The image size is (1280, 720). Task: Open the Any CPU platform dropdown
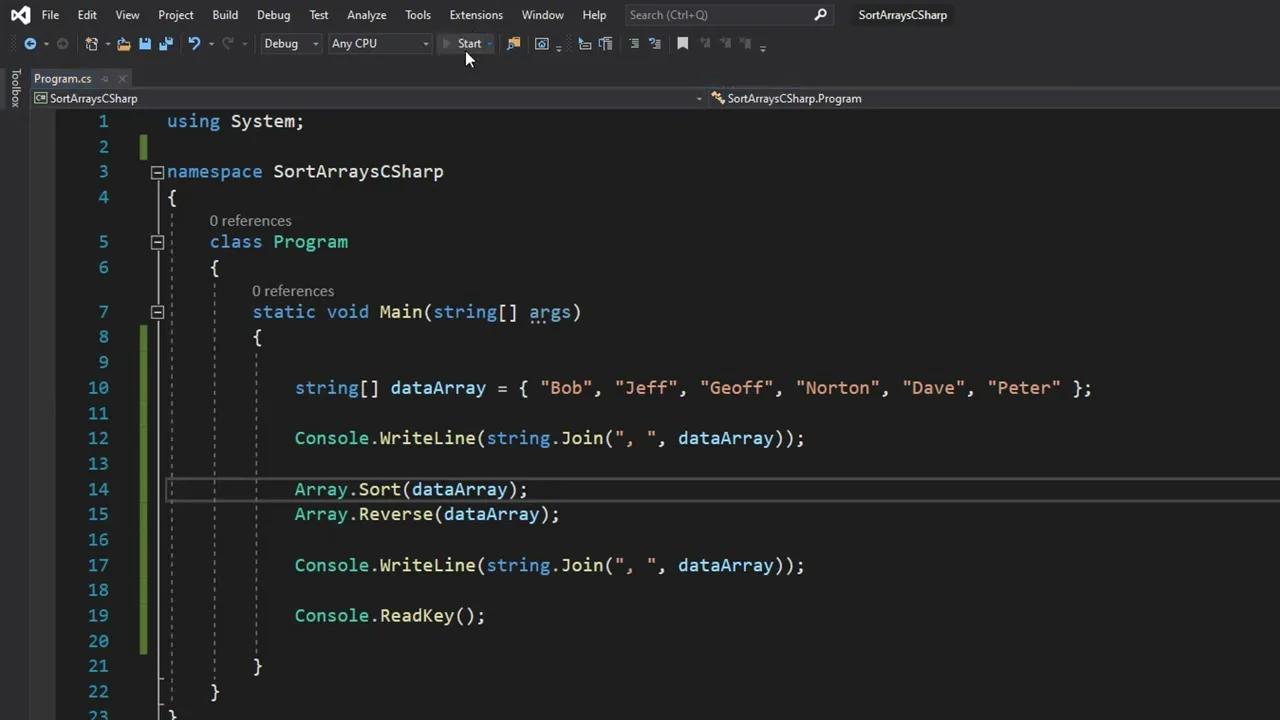point(380,44)
